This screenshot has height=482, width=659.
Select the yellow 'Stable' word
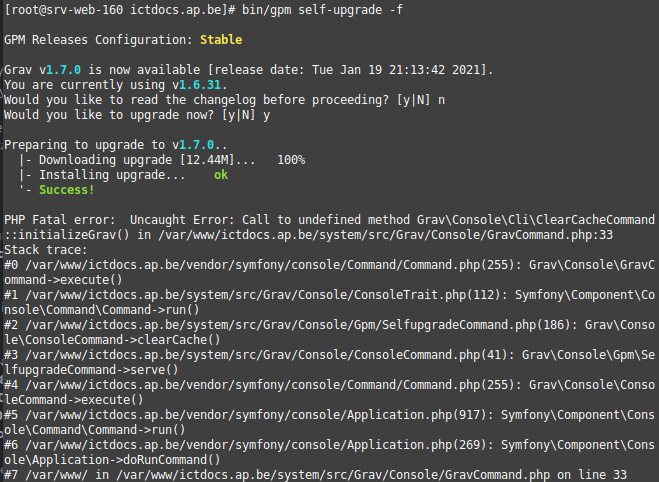(221, 40)
